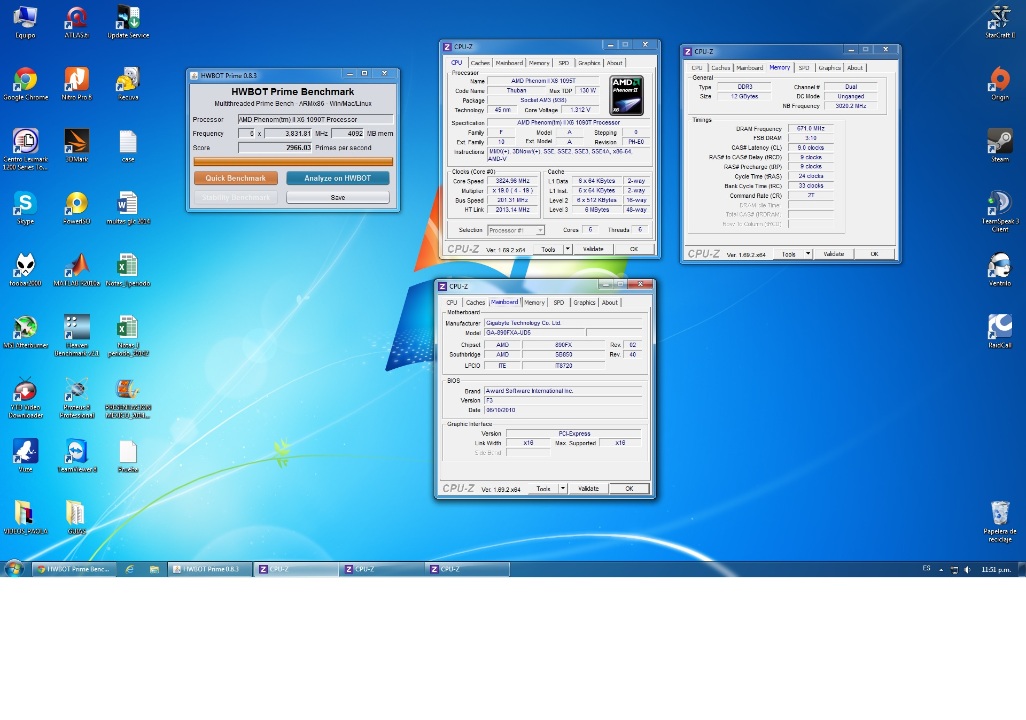The image size is (1026, 720).
Task: Open the YTD Video Downloader shortcut
Action: tap(26, 397)
